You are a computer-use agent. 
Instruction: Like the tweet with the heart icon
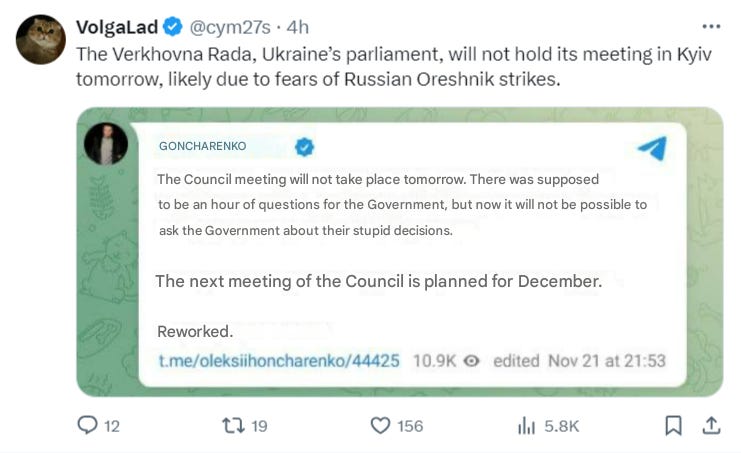coord(380,426)
